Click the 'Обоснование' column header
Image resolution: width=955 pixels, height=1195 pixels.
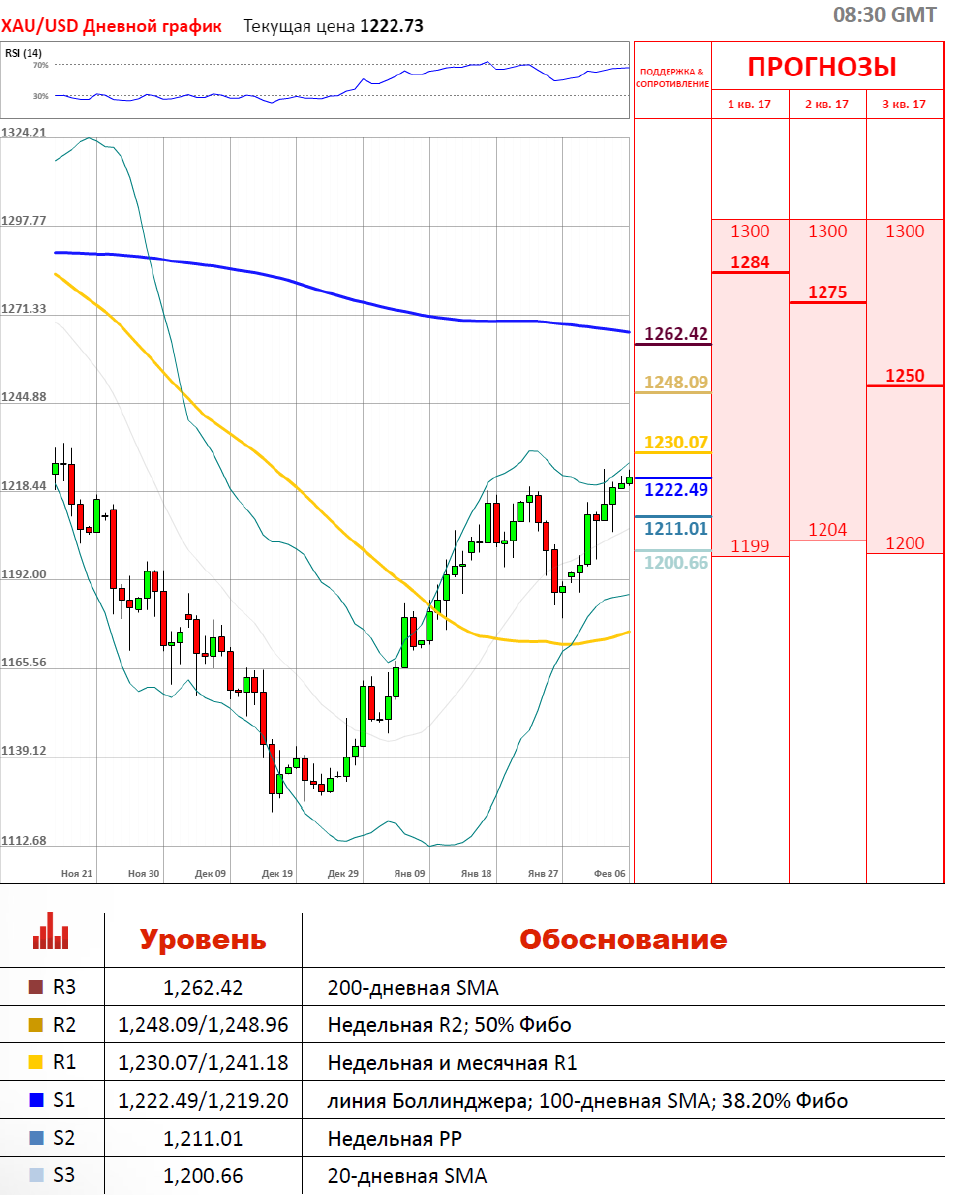[x=623, y=940]
